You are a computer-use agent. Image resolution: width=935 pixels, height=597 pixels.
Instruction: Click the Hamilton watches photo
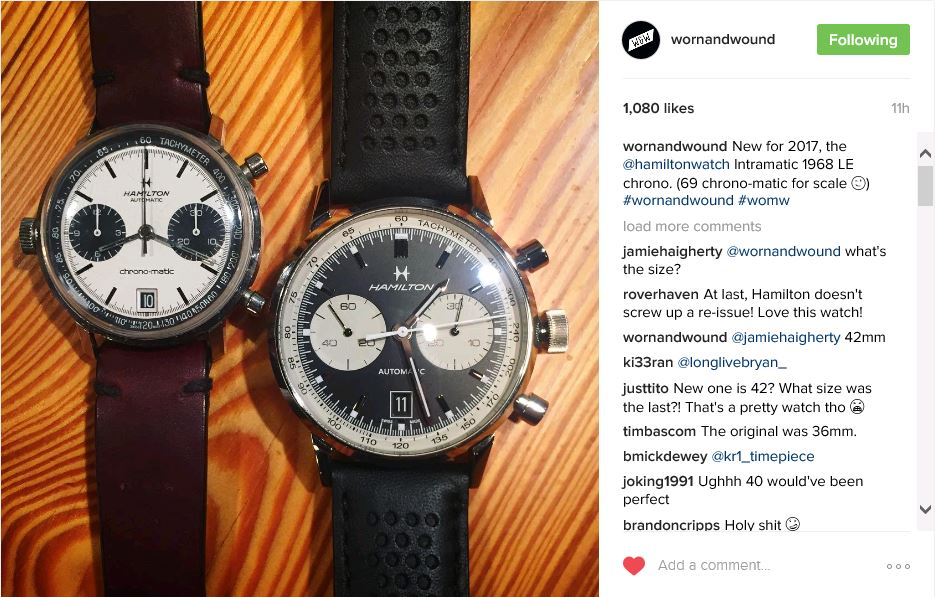pyautogui.click(x=300, y=298)
